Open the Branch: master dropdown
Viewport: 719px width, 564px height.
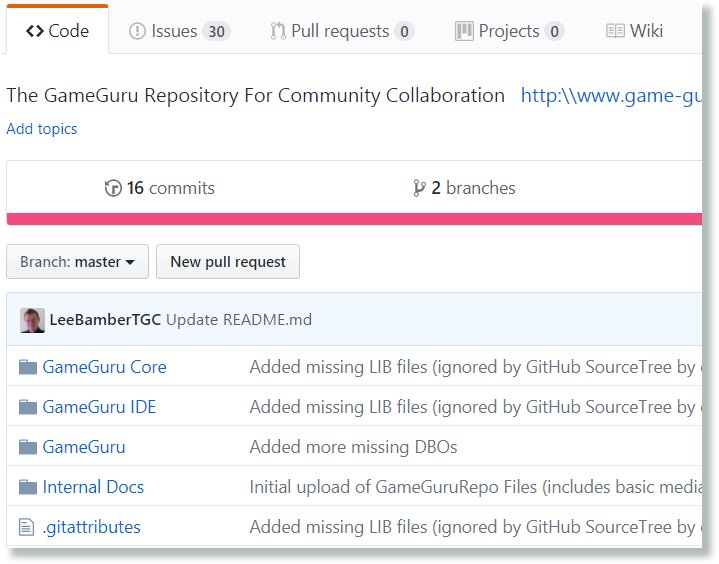[77, 262]
